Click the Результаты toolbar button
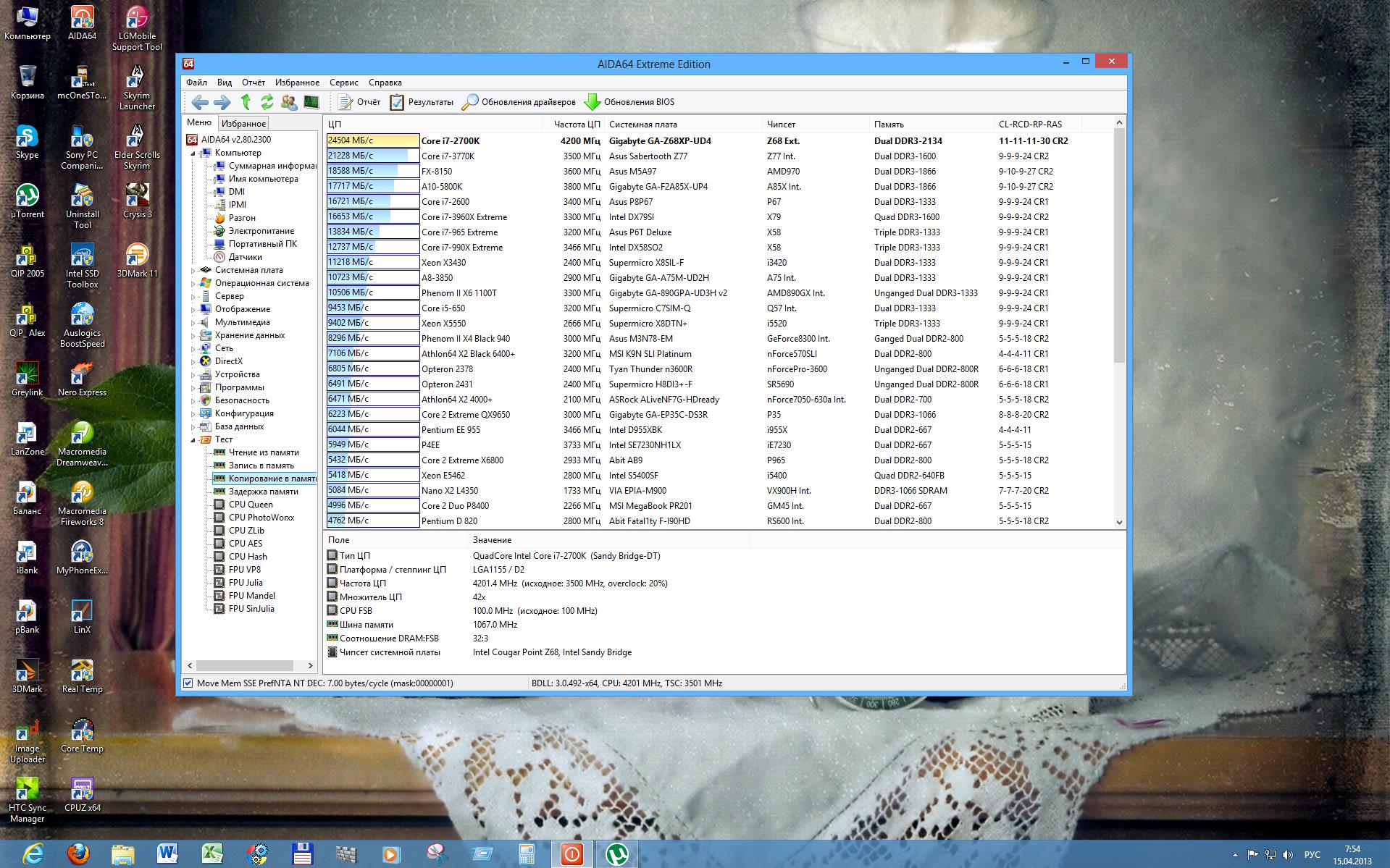This screenshot has width=1390, height=868. click(422, 102)
